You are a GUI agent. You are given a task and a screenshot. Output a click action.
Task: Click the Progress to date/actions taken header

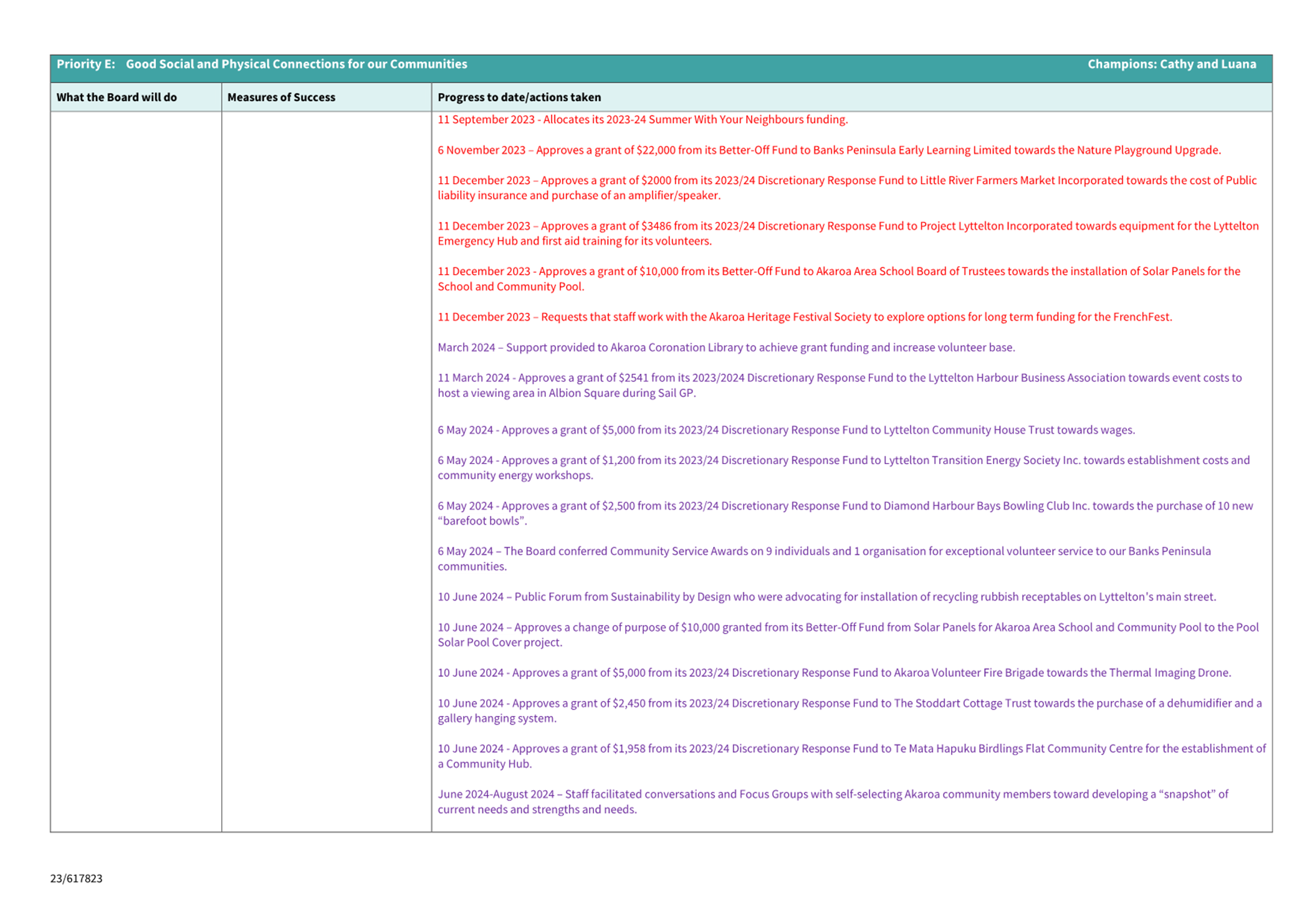[519, 97]
